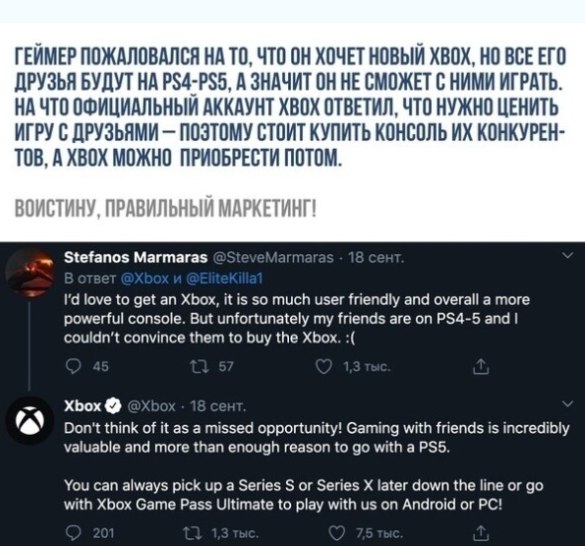The height and width of the screenshot is (546, 585).
Task: Reply to Stefanos Marmaras tweet via comment icon
Action: point(72,367)
